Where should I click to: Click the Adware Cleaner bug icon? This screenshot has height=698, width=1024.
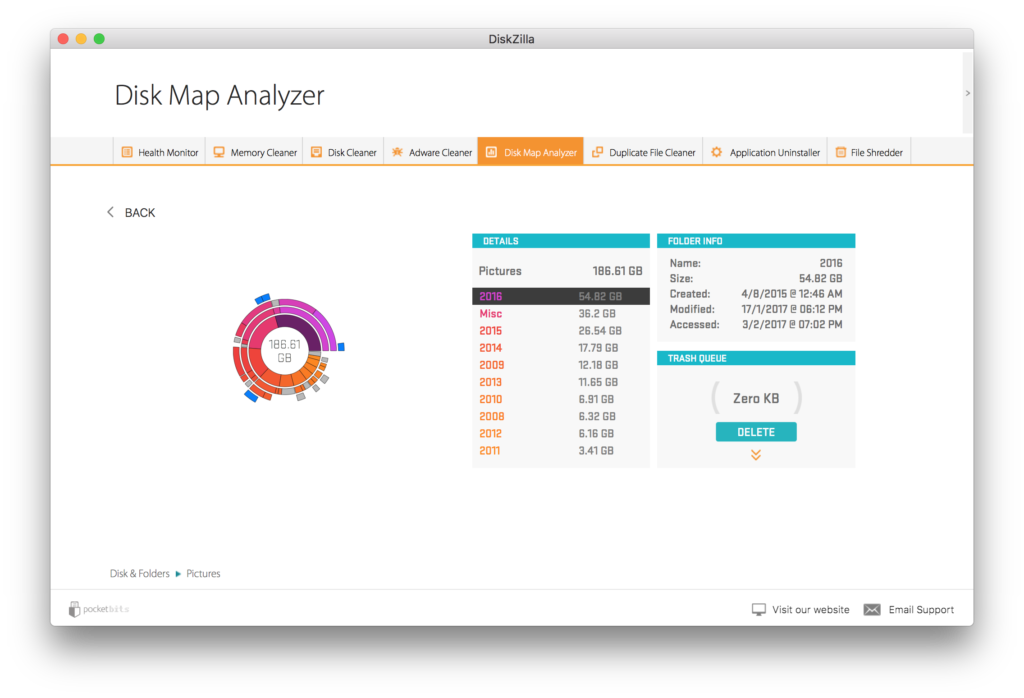[397, 152]
